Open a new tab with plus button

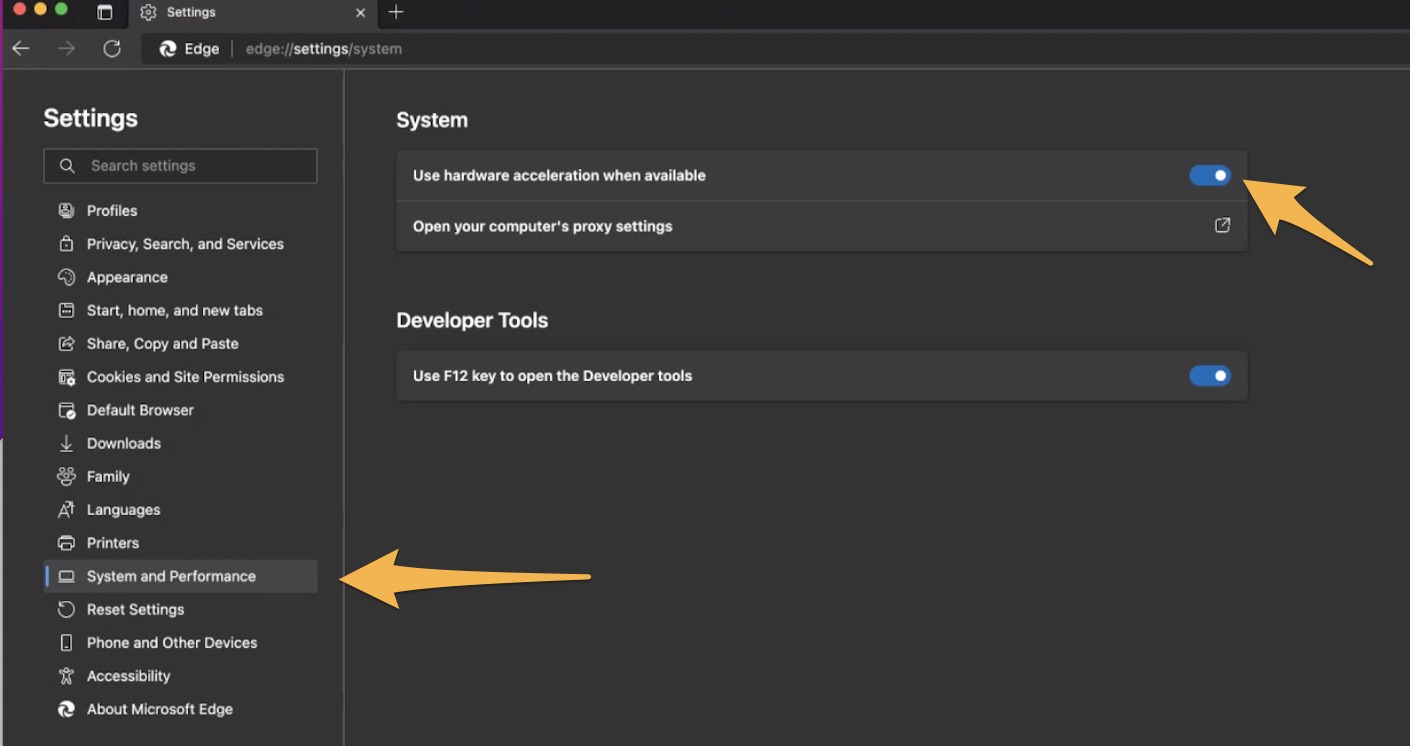tap(396, 12)
